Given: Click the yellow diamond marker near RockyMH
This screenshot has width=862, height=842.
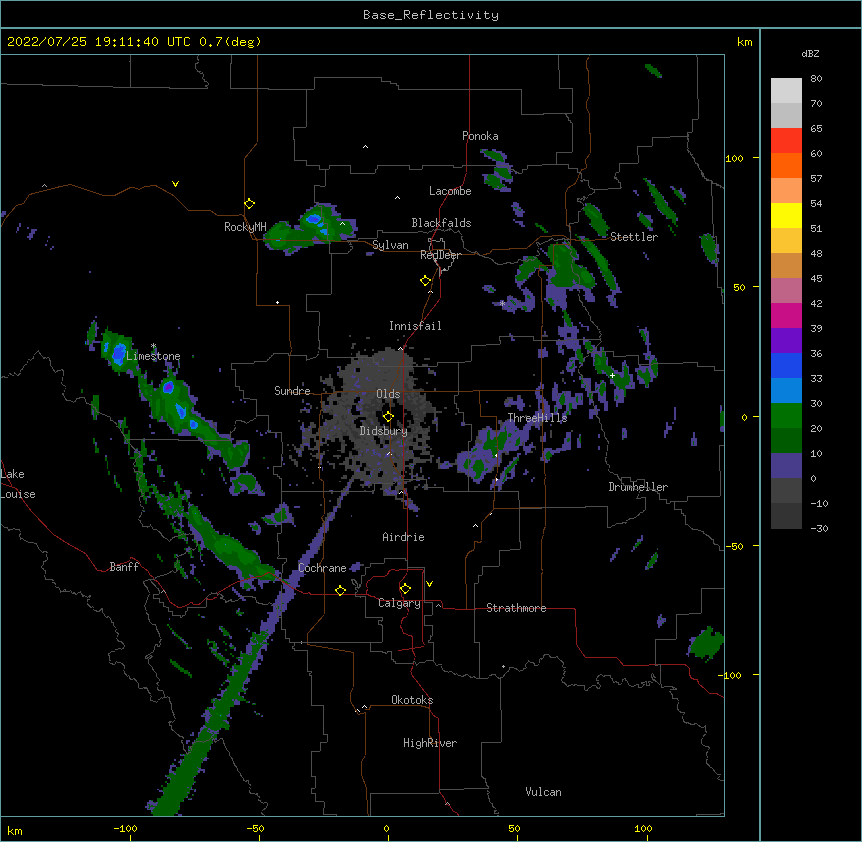Looking at the screenshot, I should click(x=250, y=204).
